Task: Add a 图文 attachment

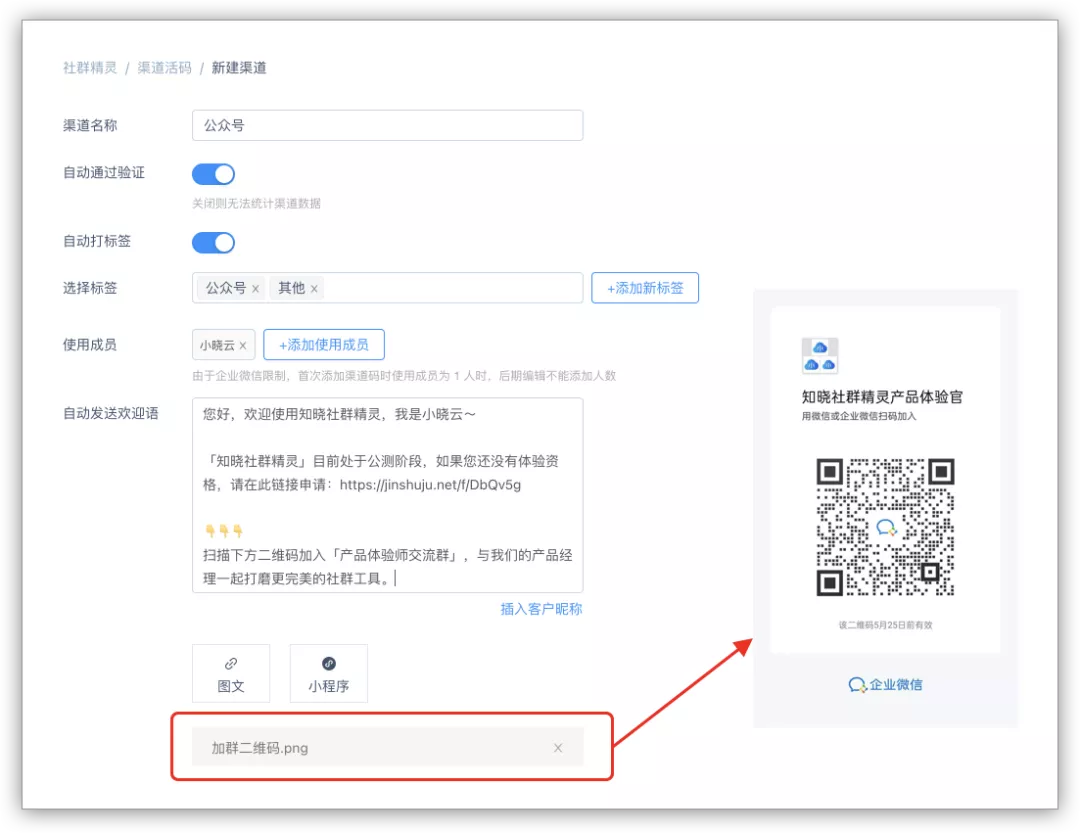Action: click(x=231, y=673)
